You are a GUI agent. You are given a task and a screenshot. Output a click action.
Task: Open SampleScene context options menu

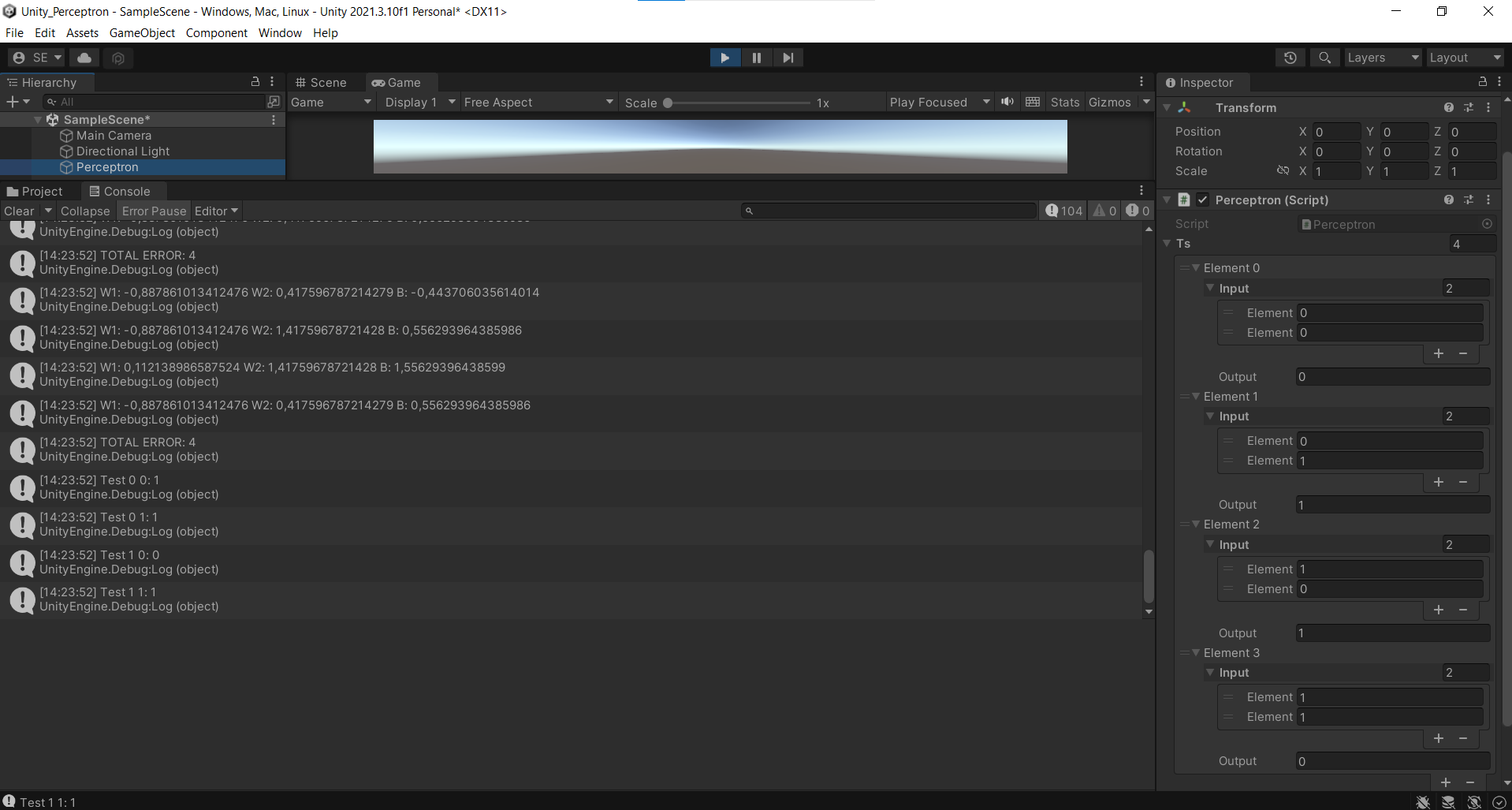pos(274,120)
